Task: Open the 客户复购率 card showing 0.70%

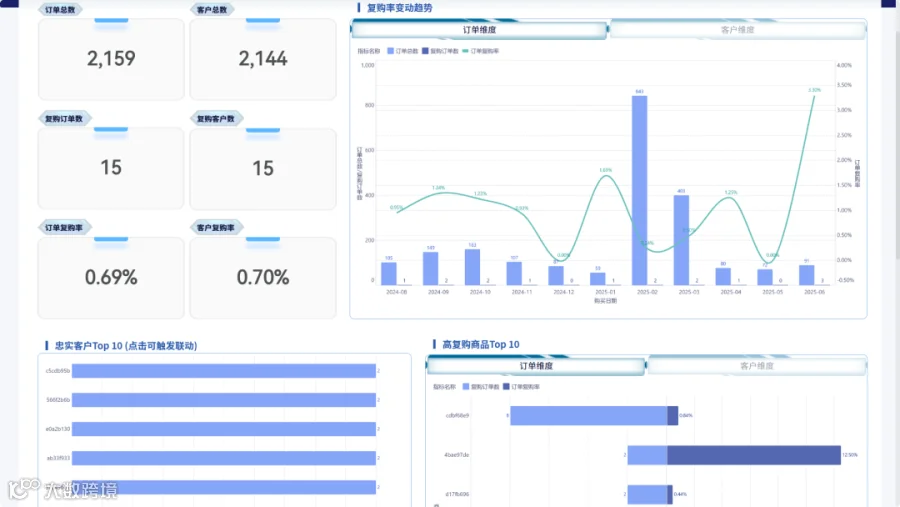Action: pyautogui.click(x=263, y=277)
